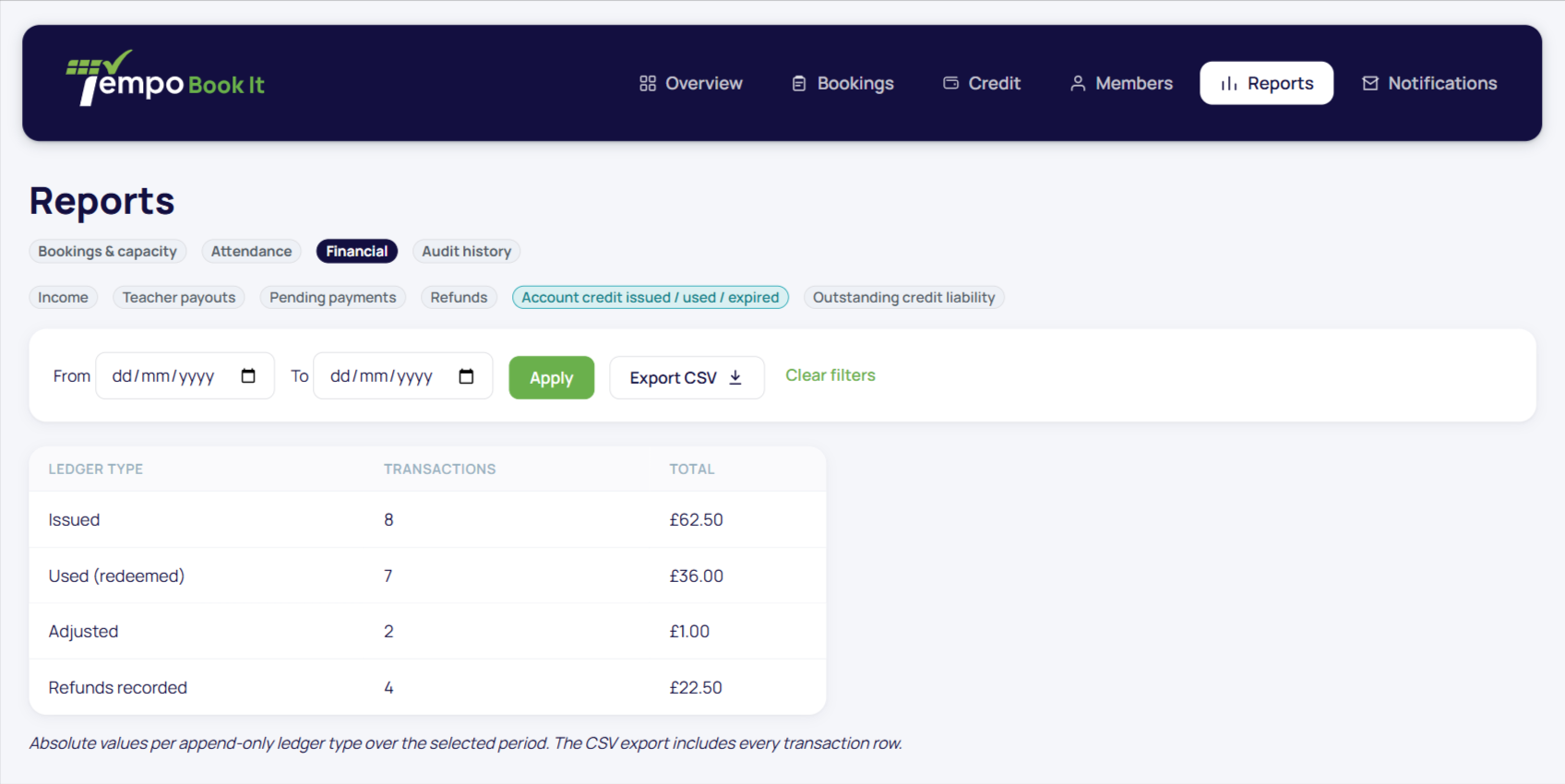
Task: Click the Reports bar chart icon
Action: click(1229, 83)
